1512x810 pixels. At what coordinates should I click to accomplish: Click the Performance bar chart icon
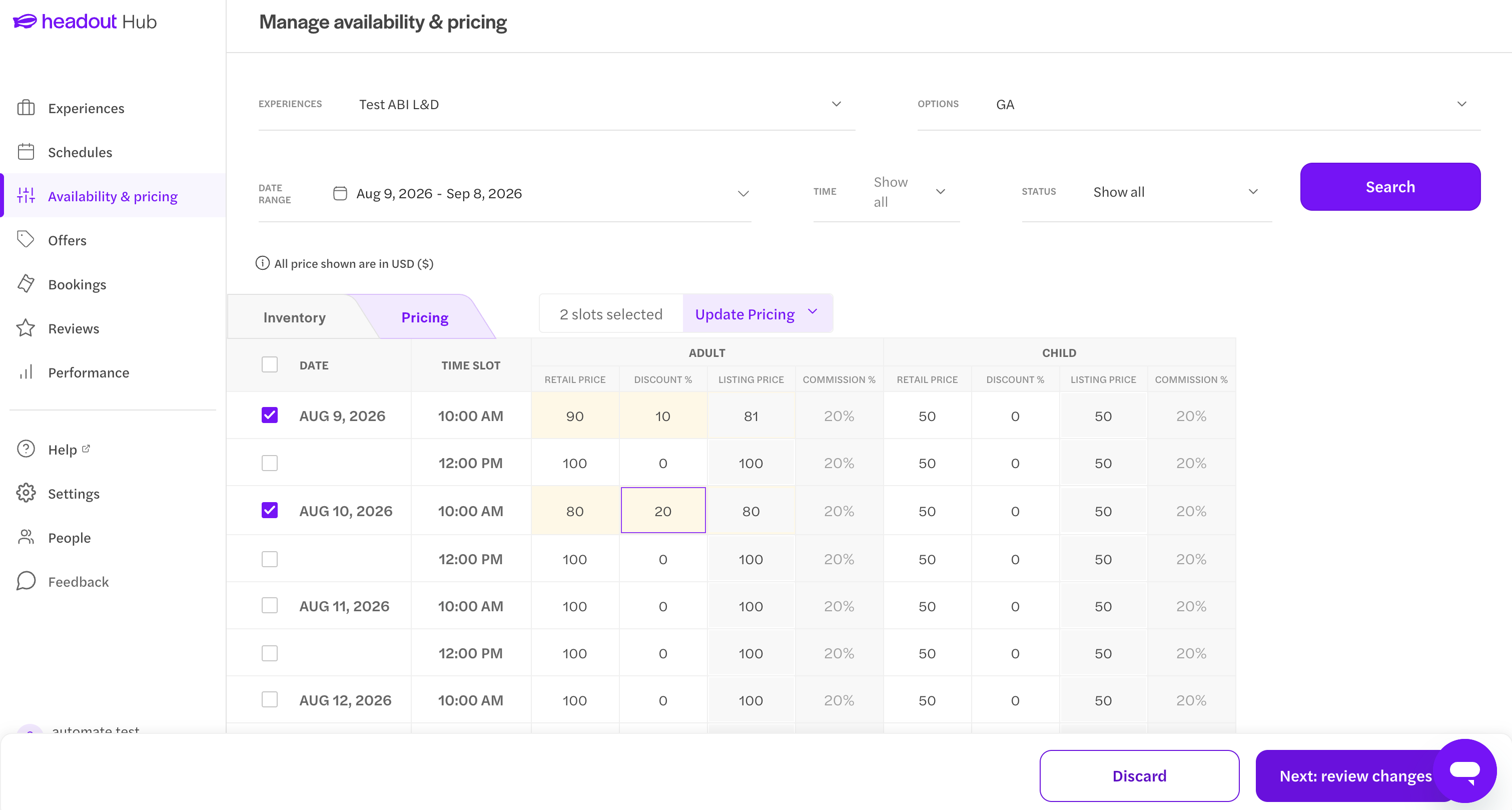[x=26, y=372]
